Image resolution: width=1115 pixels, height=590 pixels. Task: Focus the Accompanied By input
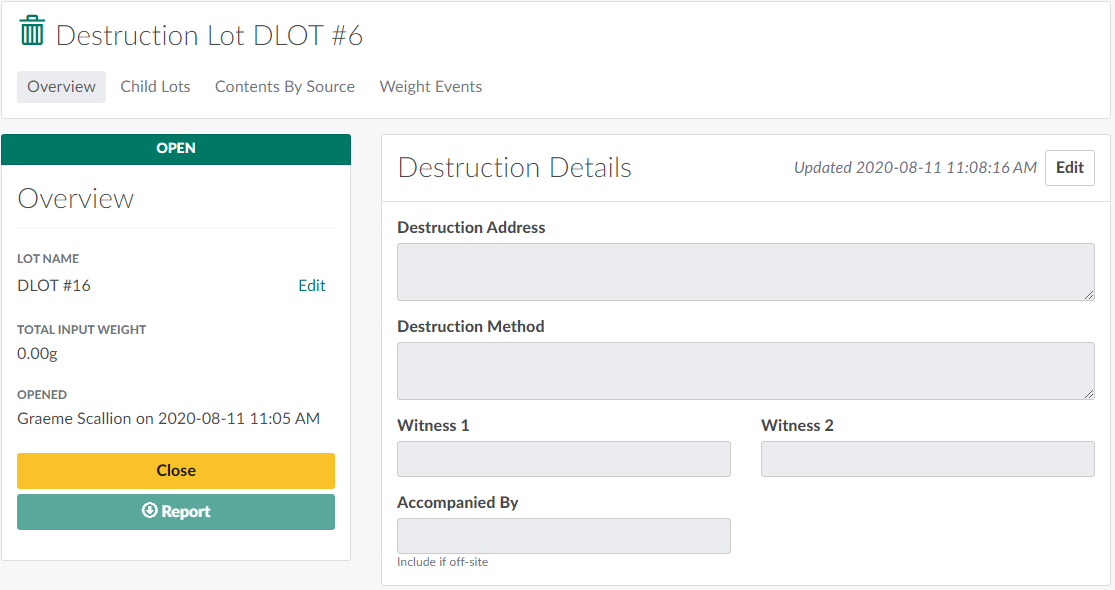pos(563,536)
